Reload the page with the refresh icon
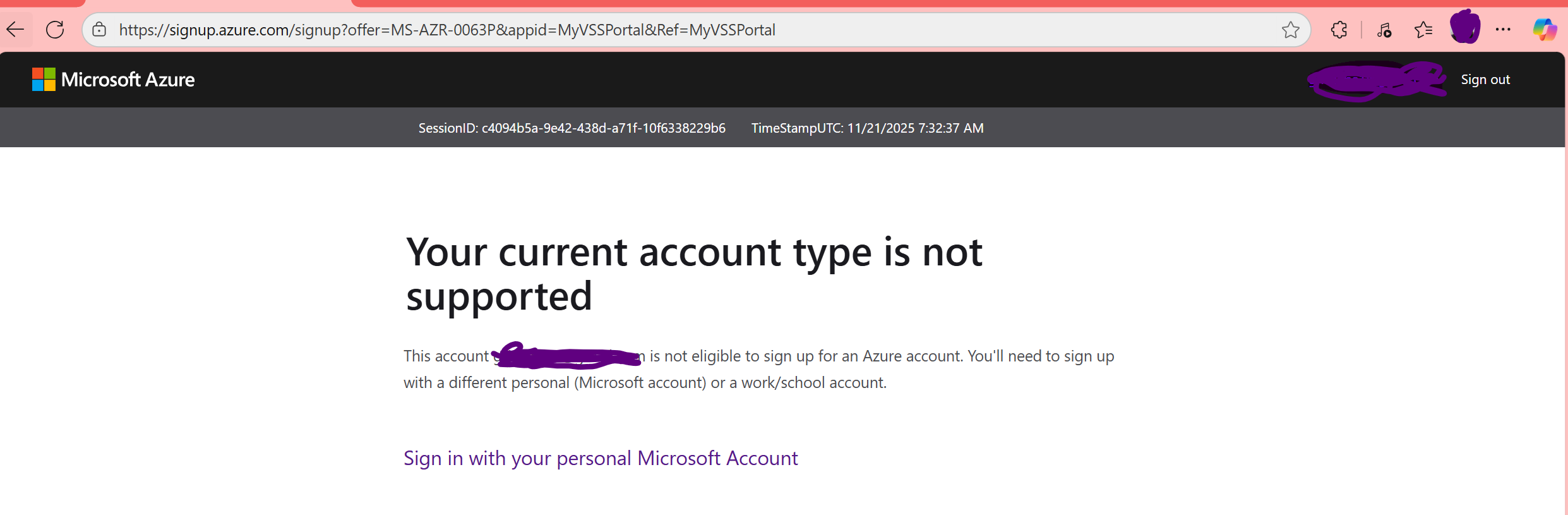Screen dimensions: 1568x515 (56, 29)
